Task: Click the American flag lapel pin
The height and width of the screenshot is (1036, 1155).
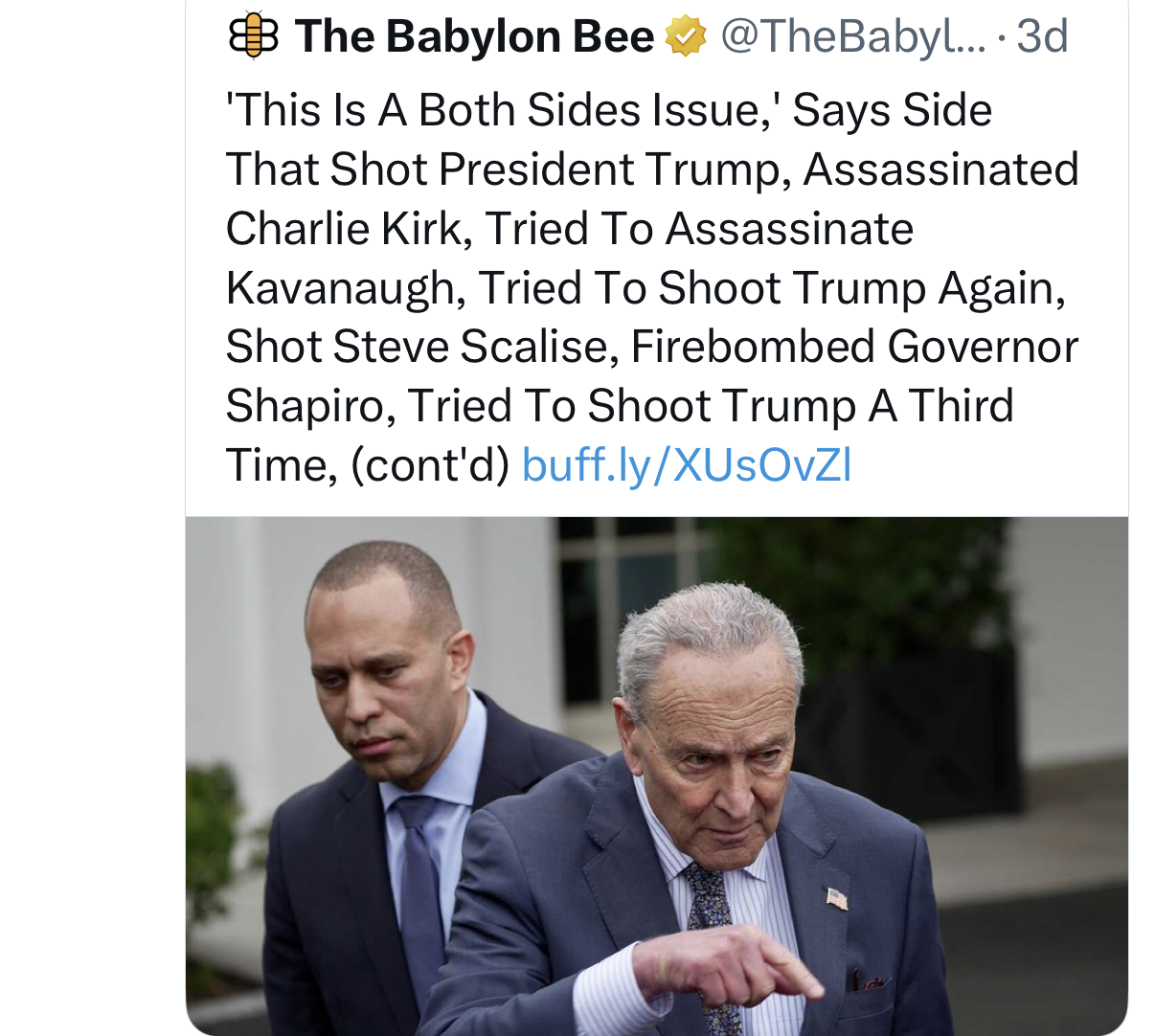Action: click(x=837, y=898)
